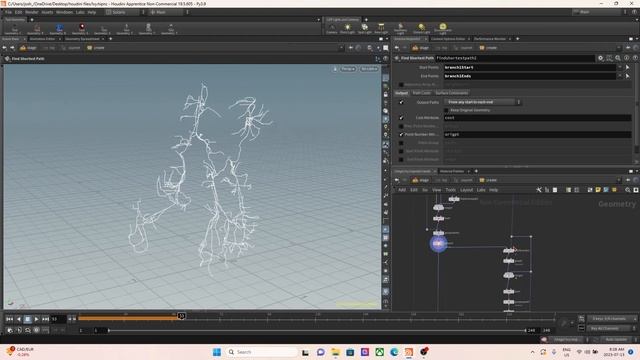640x360 pixels.
Task: Go back in Scene View path history
Action: point(4,48)
